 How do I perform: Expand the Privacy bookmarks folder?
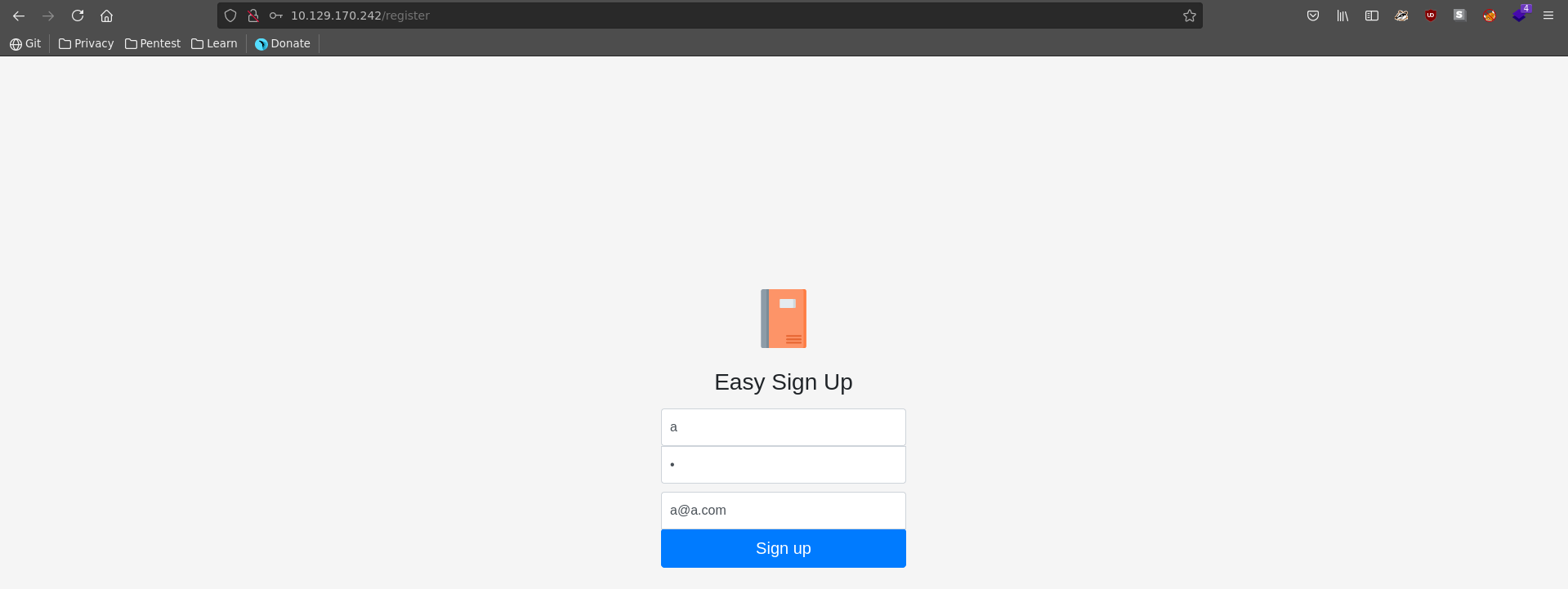86,43
